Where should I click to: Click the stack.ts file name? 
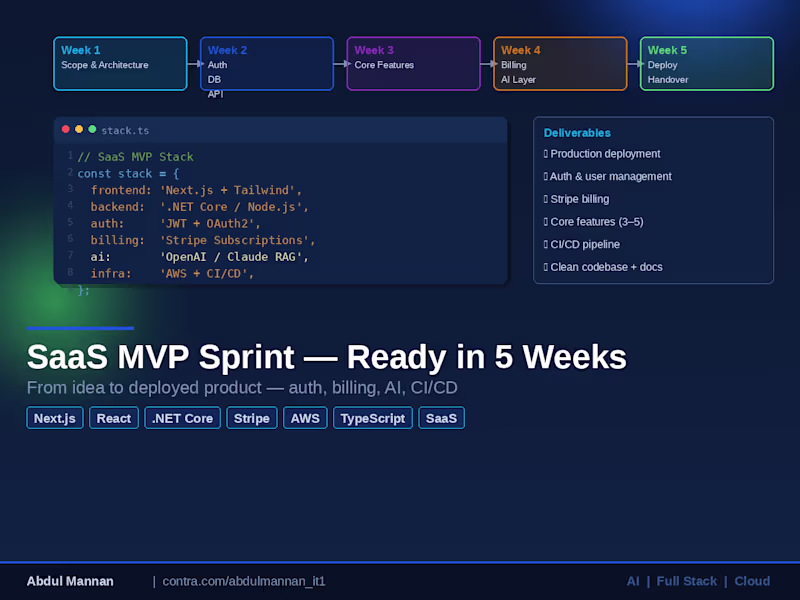click(x=125, y=131)
